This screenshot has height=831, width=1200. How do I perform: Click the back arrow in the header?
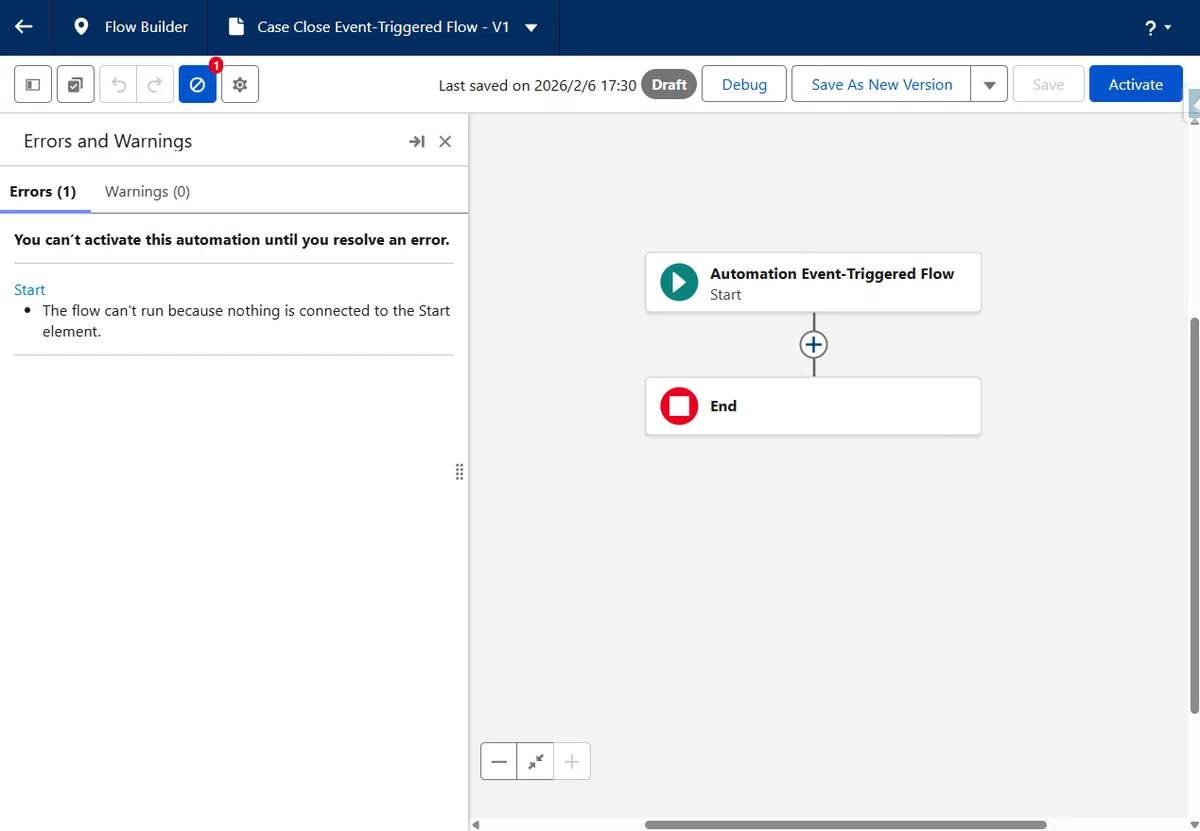tap(24, 27)
